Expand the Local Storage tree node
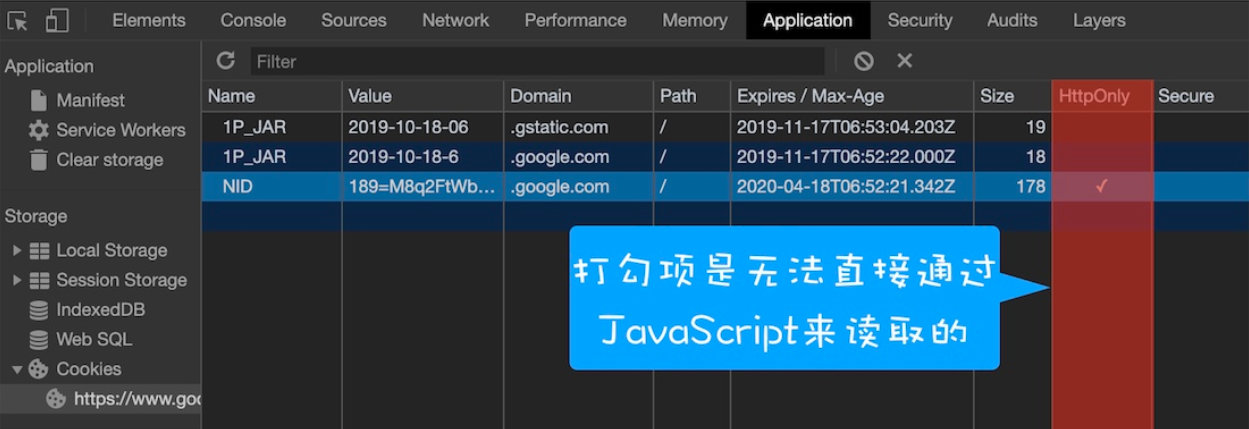1249x429 pixels. [17, 251]
